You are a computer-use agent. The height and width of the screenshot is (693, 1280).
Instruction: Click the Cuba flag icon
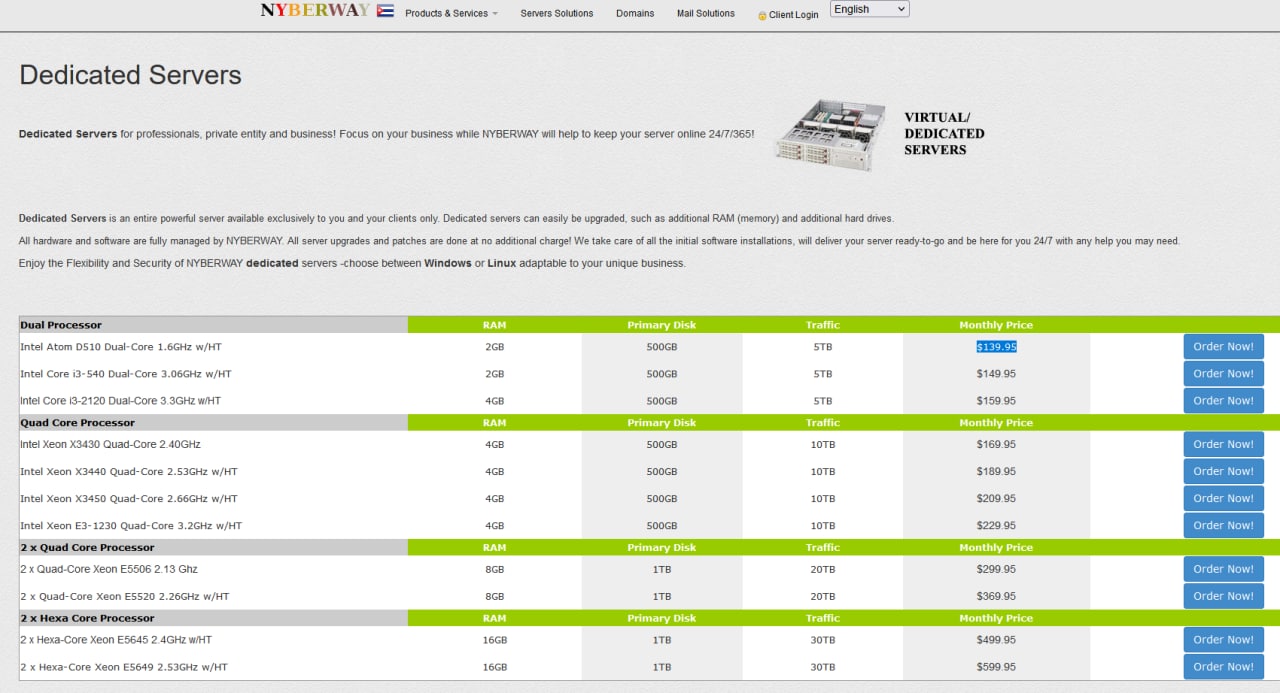(385, 11)
